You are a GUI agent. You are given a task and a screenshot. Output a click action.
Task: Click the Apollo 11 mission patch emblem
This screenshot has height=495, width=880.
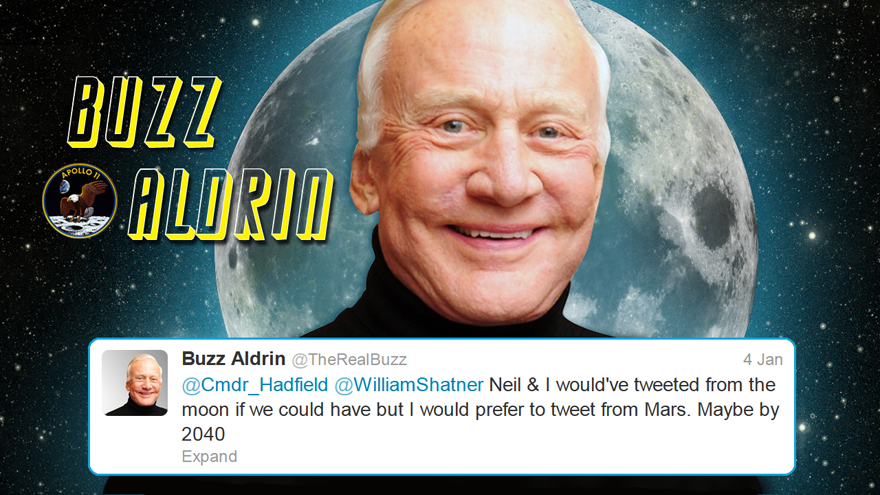tap(80, 201)
